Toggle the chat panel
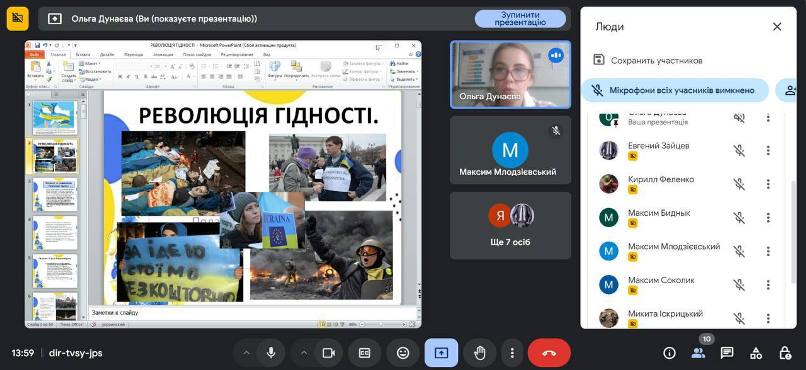Image resolution: width=806 pixels, height=370 pixels. pyautogui.click(x=727, y=353)
